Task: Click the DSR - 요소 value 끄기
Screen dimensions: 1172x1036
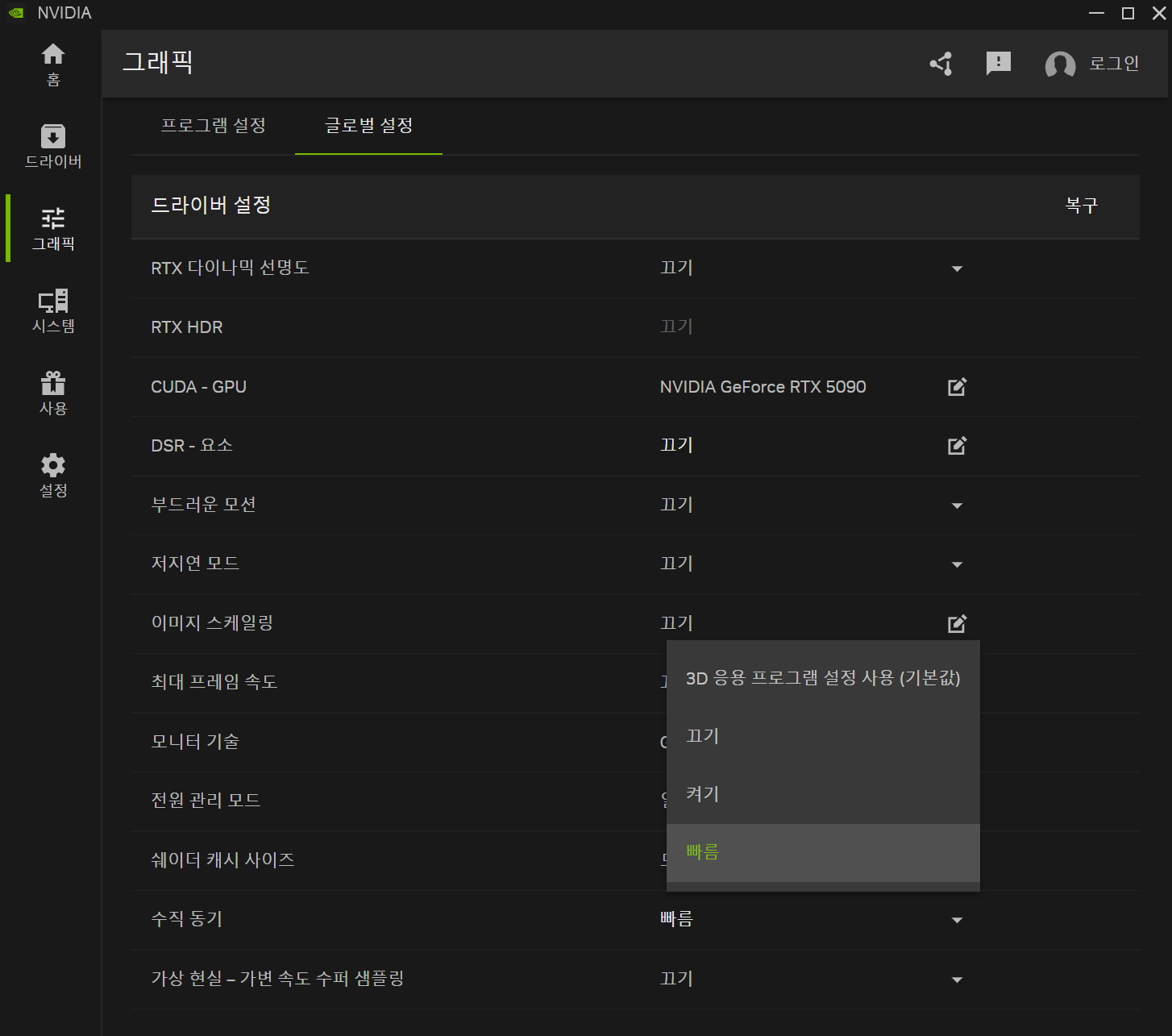Action: click(x=676, y=445)
